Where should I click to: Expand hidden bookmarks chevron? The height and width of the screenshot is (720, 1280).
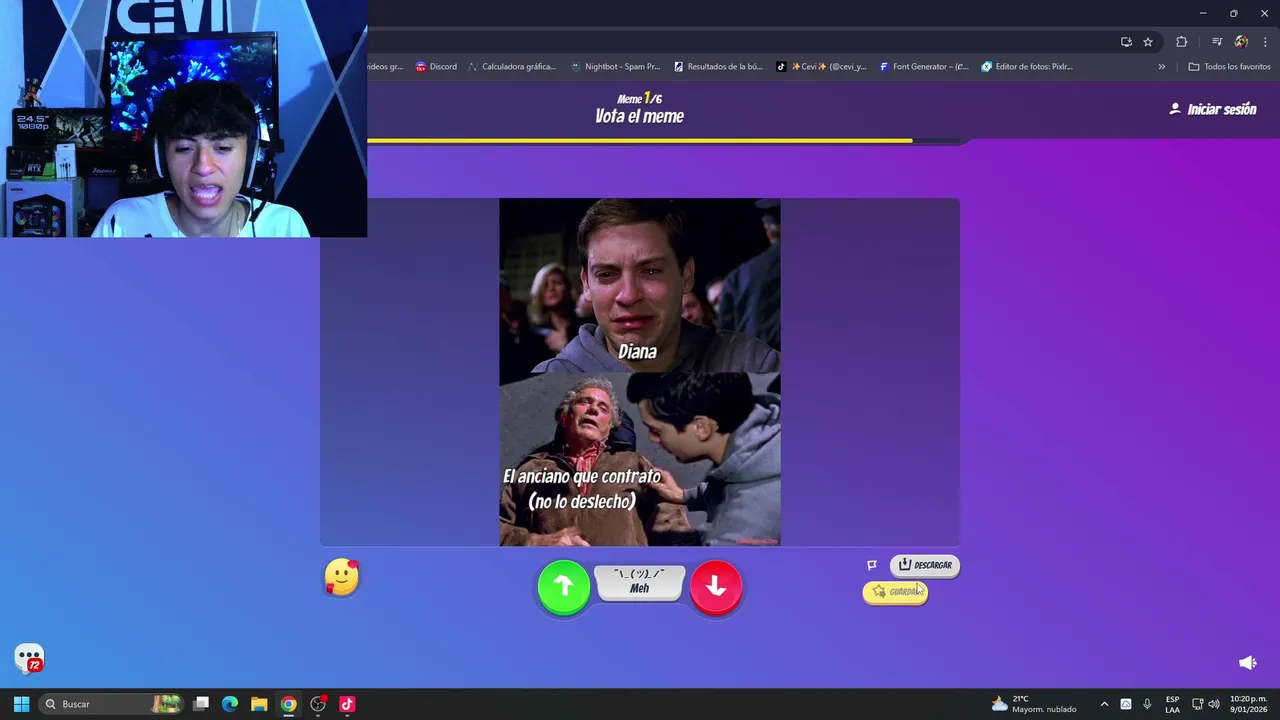[1161, 67]
